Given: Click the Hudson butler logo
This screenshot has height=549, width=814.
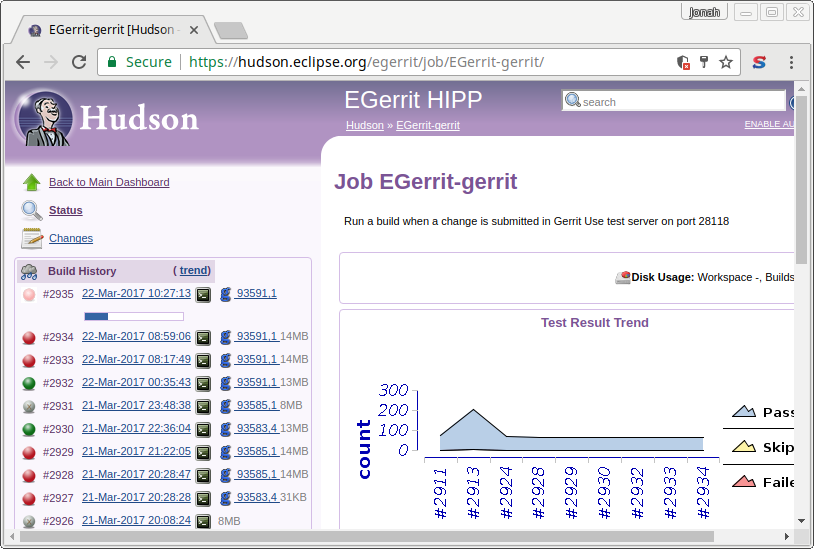Looking at the screenshot, I should point(44,118).
